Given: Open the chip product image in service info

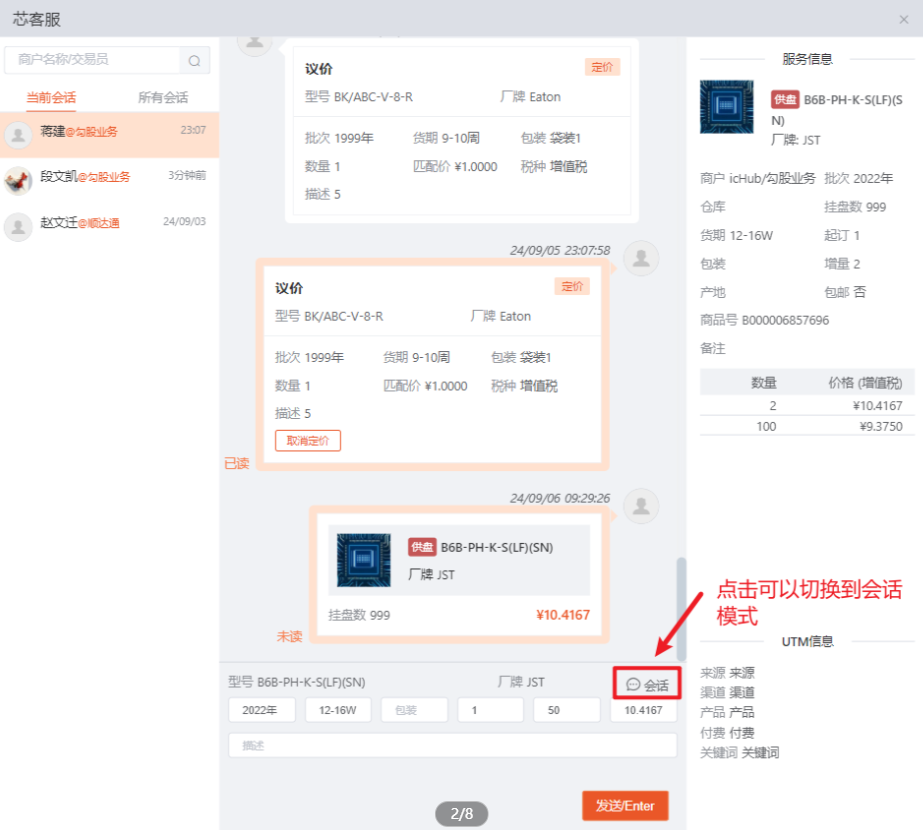Looking at the screenshot, I should tap(727, 107).
